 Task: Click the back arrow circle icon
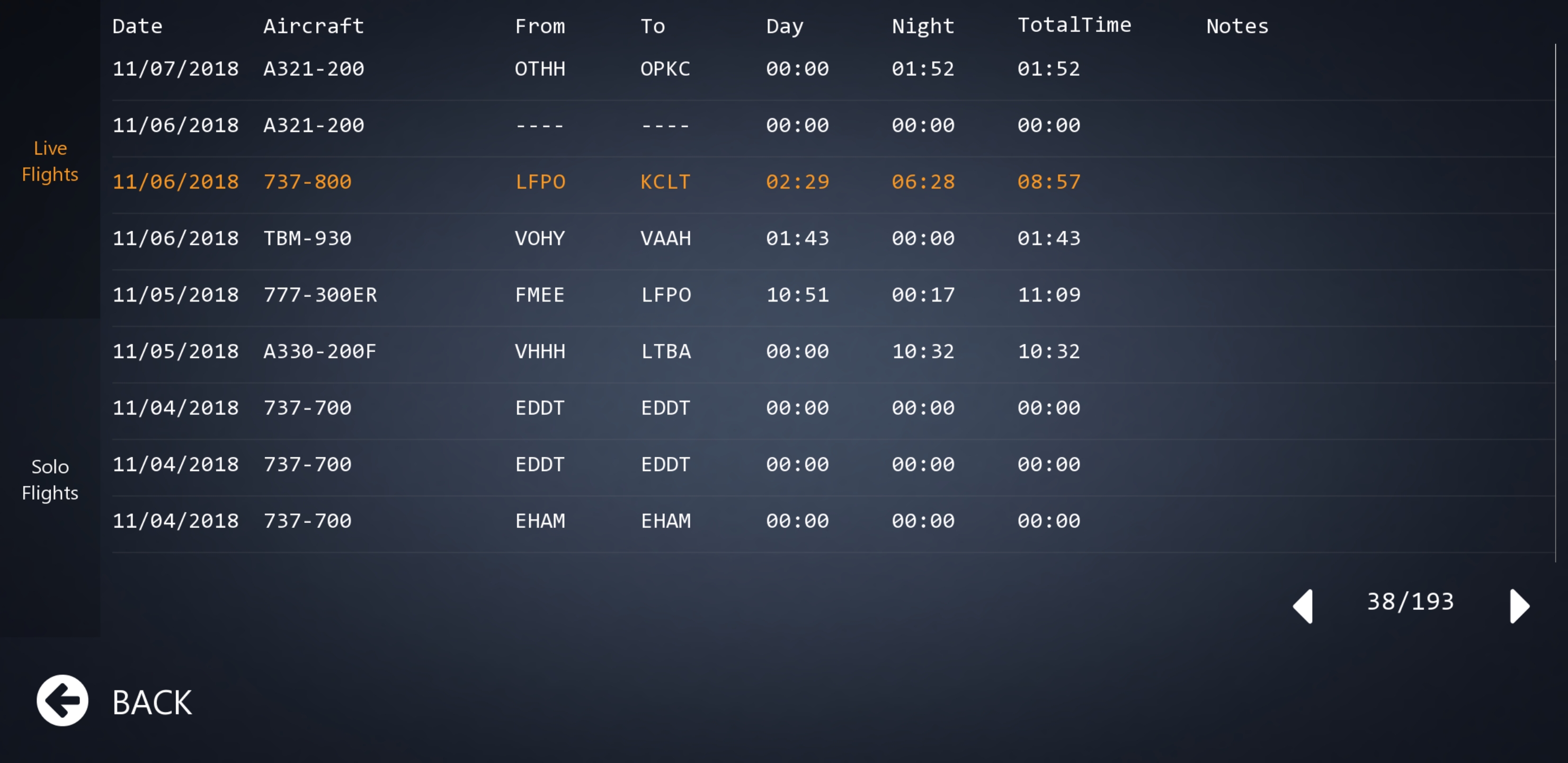[62, 700]
